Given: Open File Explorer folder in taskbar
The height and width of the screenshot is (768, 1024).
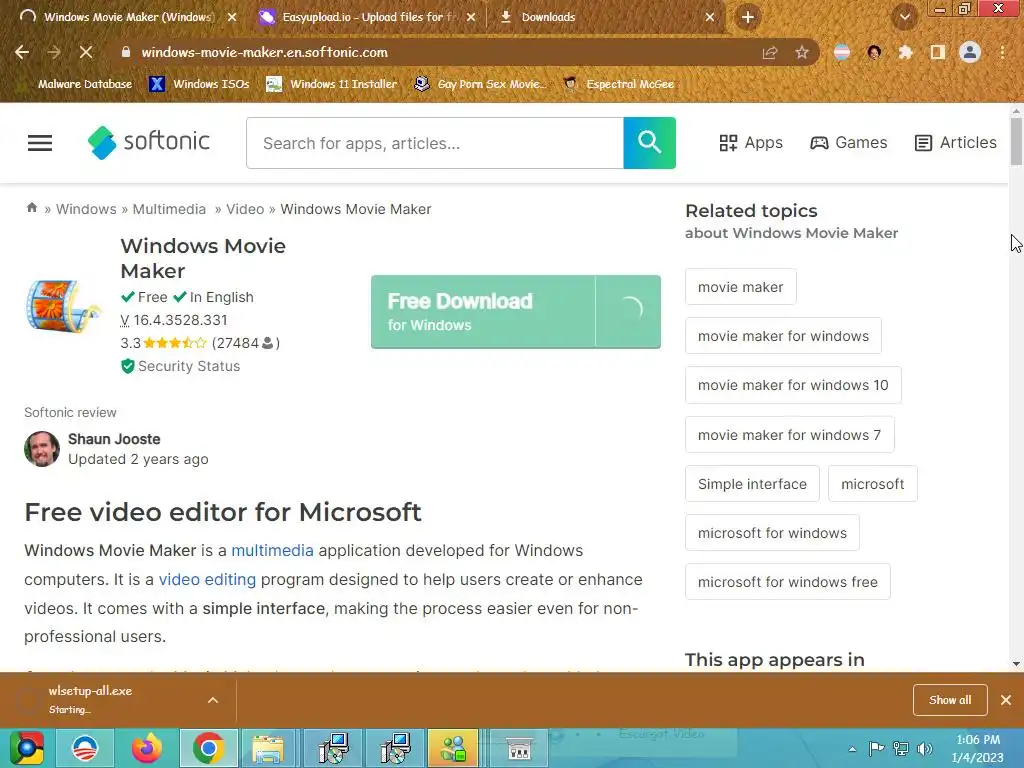Looking at the screenshot, I should coord(268,748).
